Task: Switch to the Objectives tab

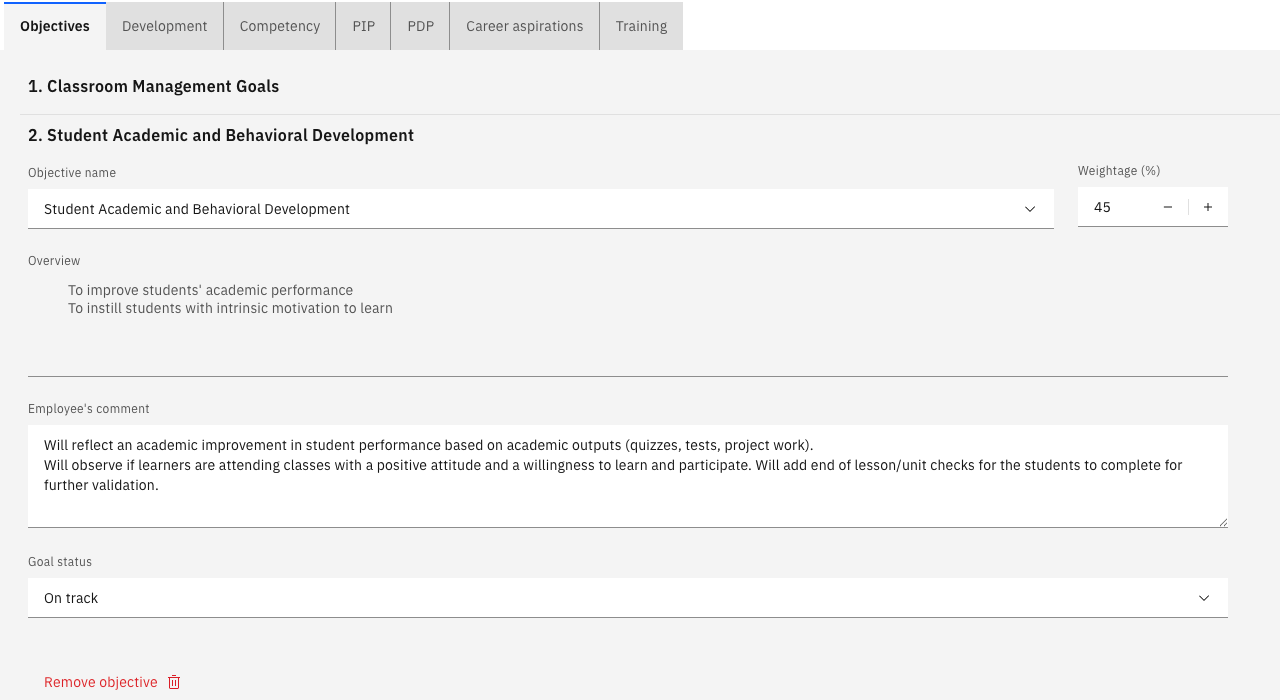Action: 55,26
